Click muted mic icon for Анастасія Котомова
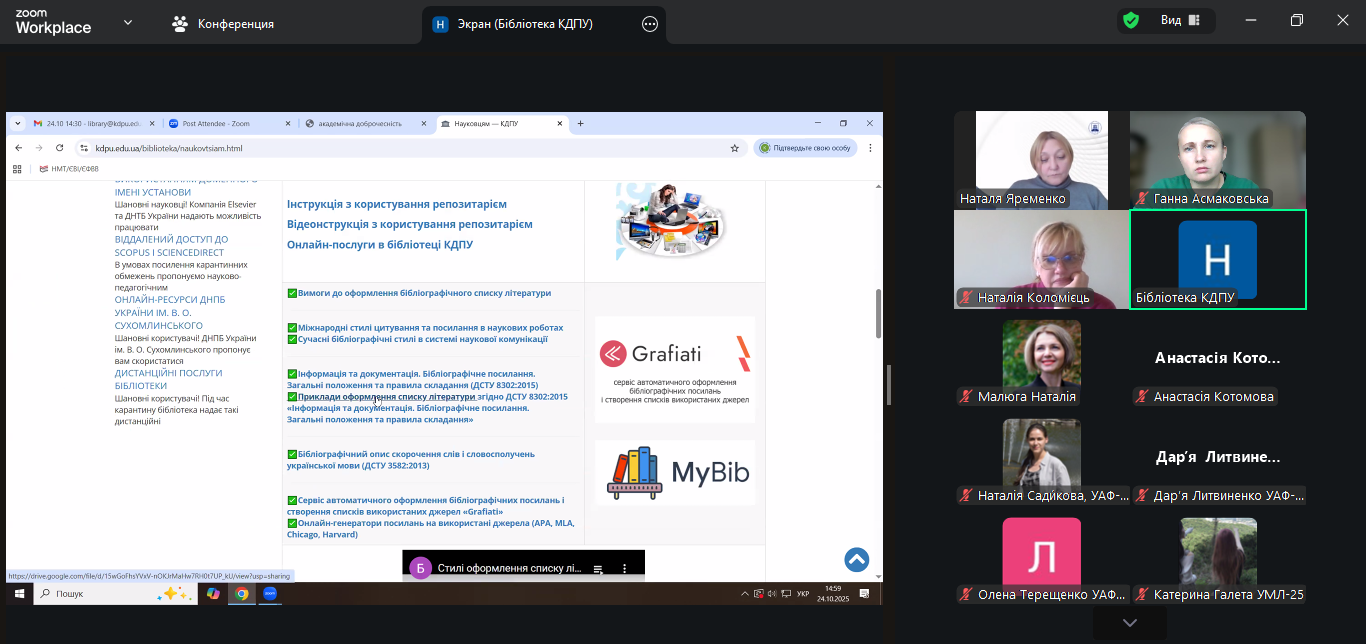1366x644 pixels. tap(1141, 397)
